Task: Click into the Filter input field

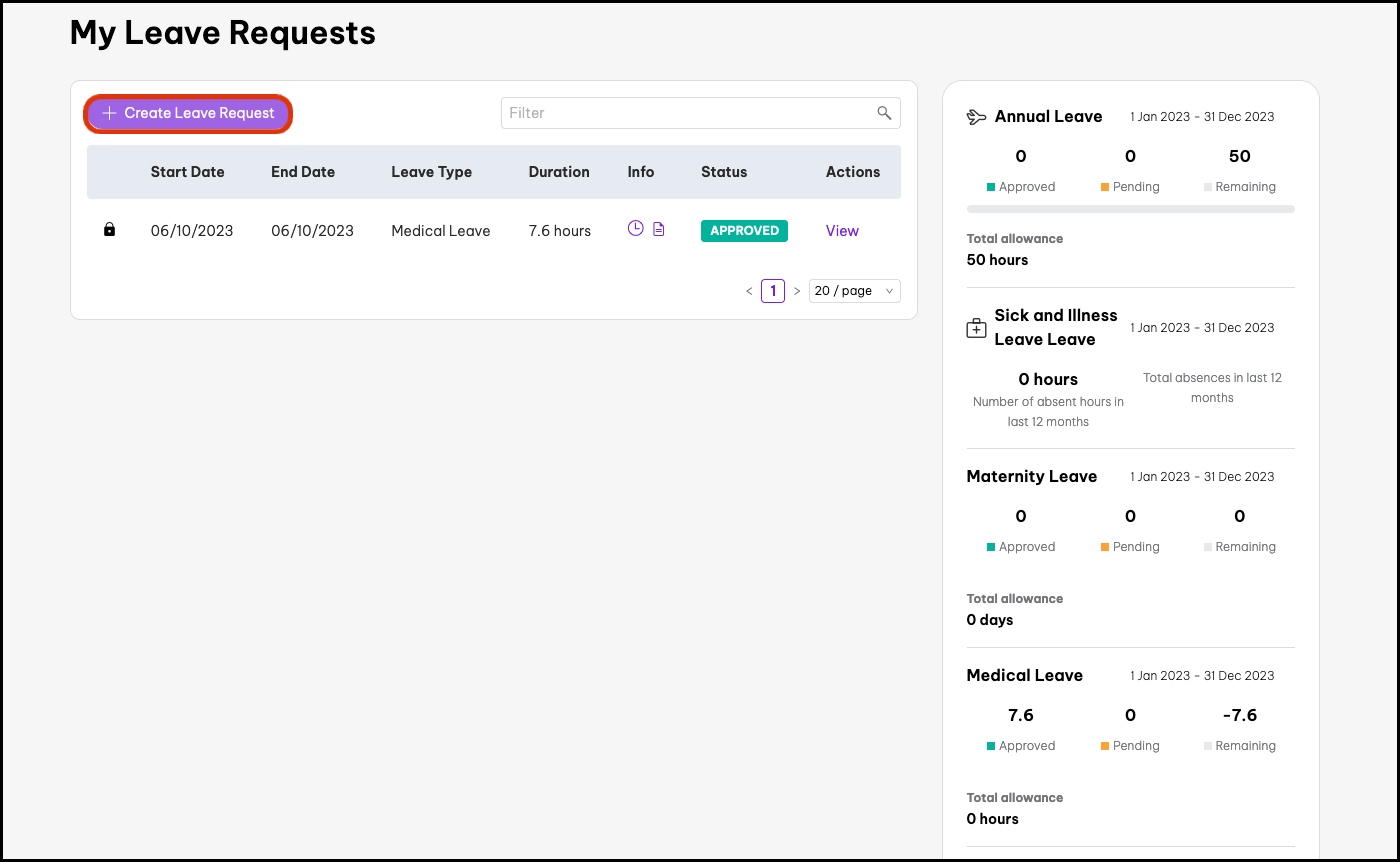Action: 686,113
